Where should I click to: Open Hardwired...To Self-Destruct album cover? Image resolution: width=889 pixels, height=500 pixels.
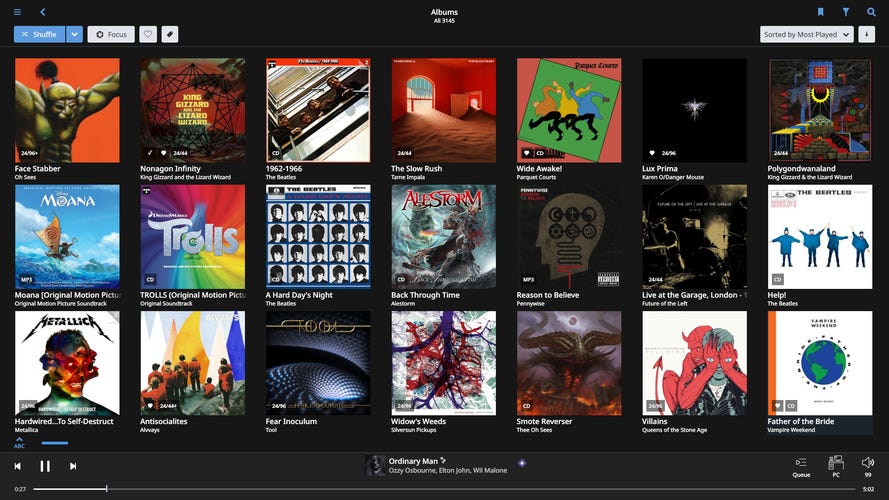(67, 363)
